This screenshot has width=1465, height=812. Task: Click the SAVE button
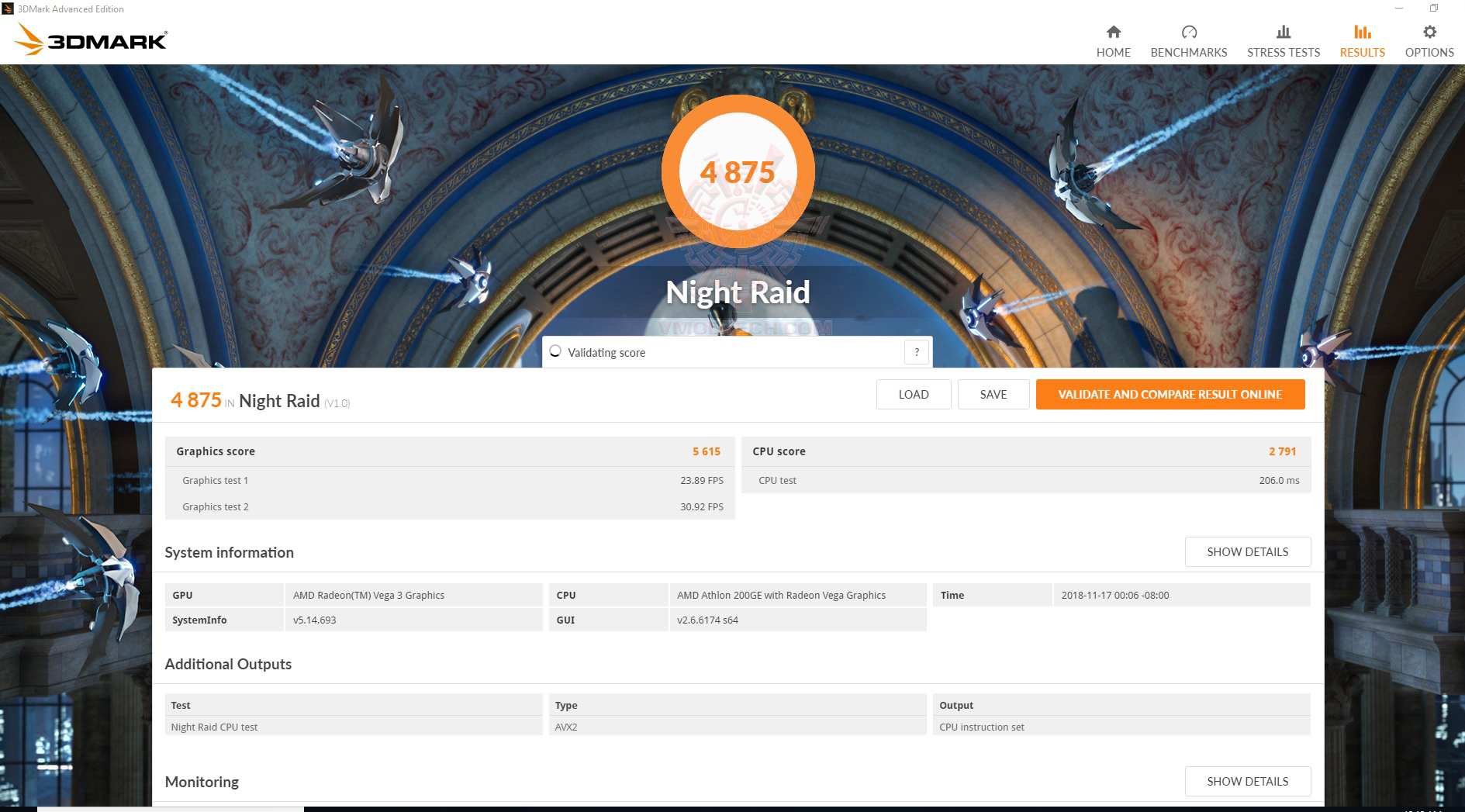993,394
